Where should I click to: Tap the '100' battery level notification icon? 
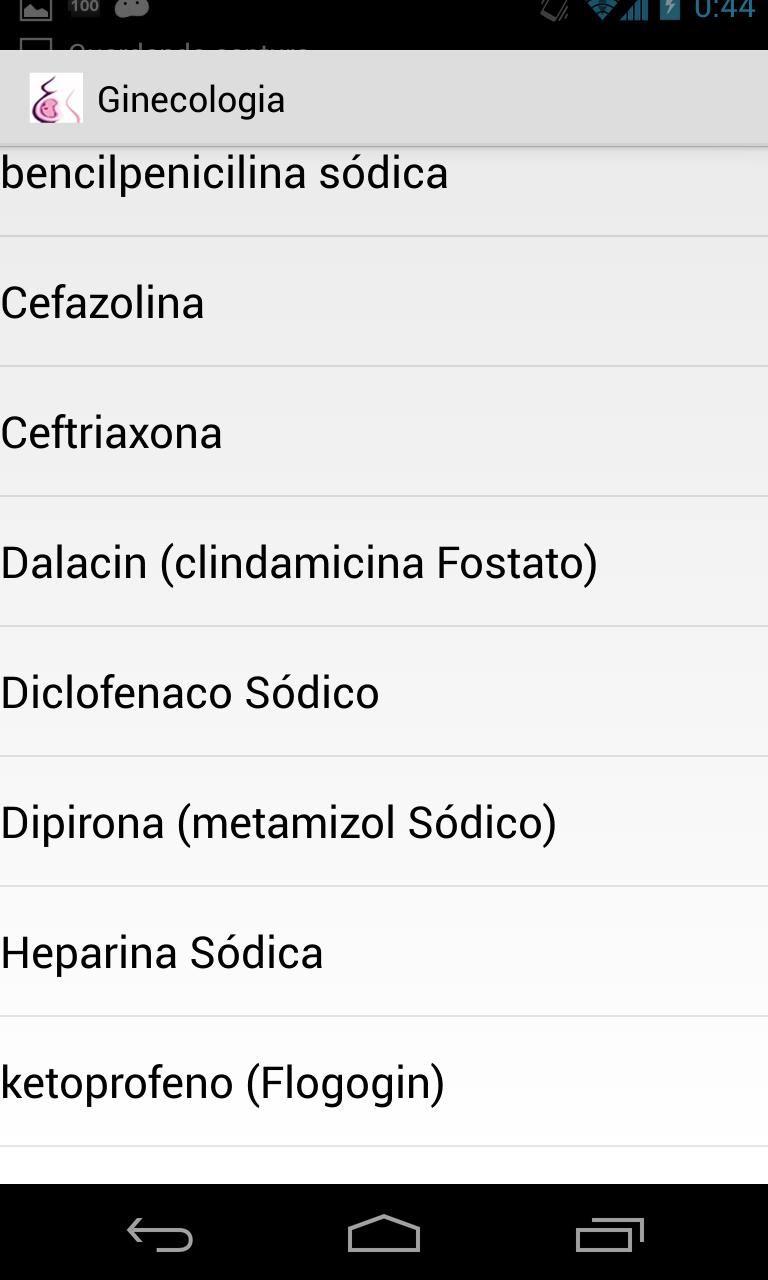(85, 8)
